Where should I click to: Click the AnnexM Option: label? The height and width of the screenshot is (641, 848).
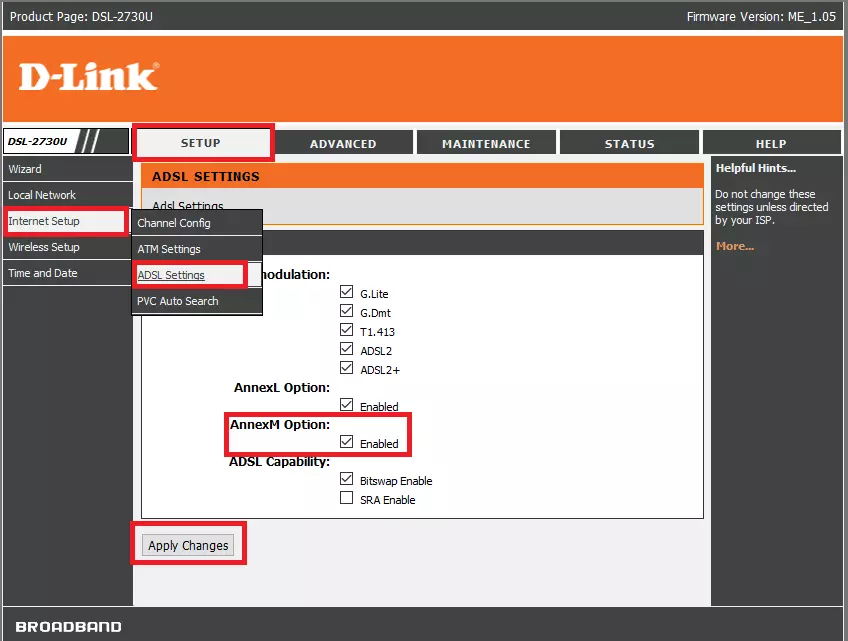(280, 425)
